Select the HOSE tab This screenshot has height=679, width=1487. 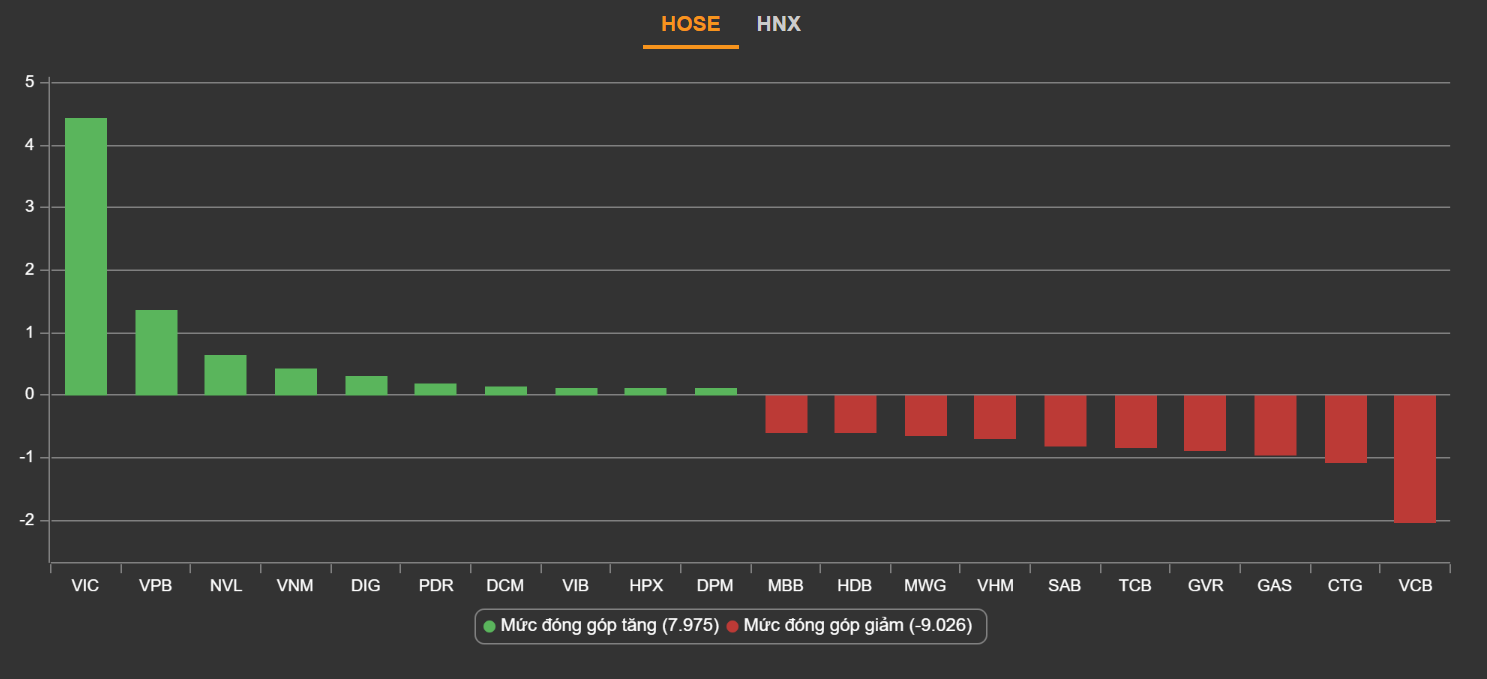690,24
